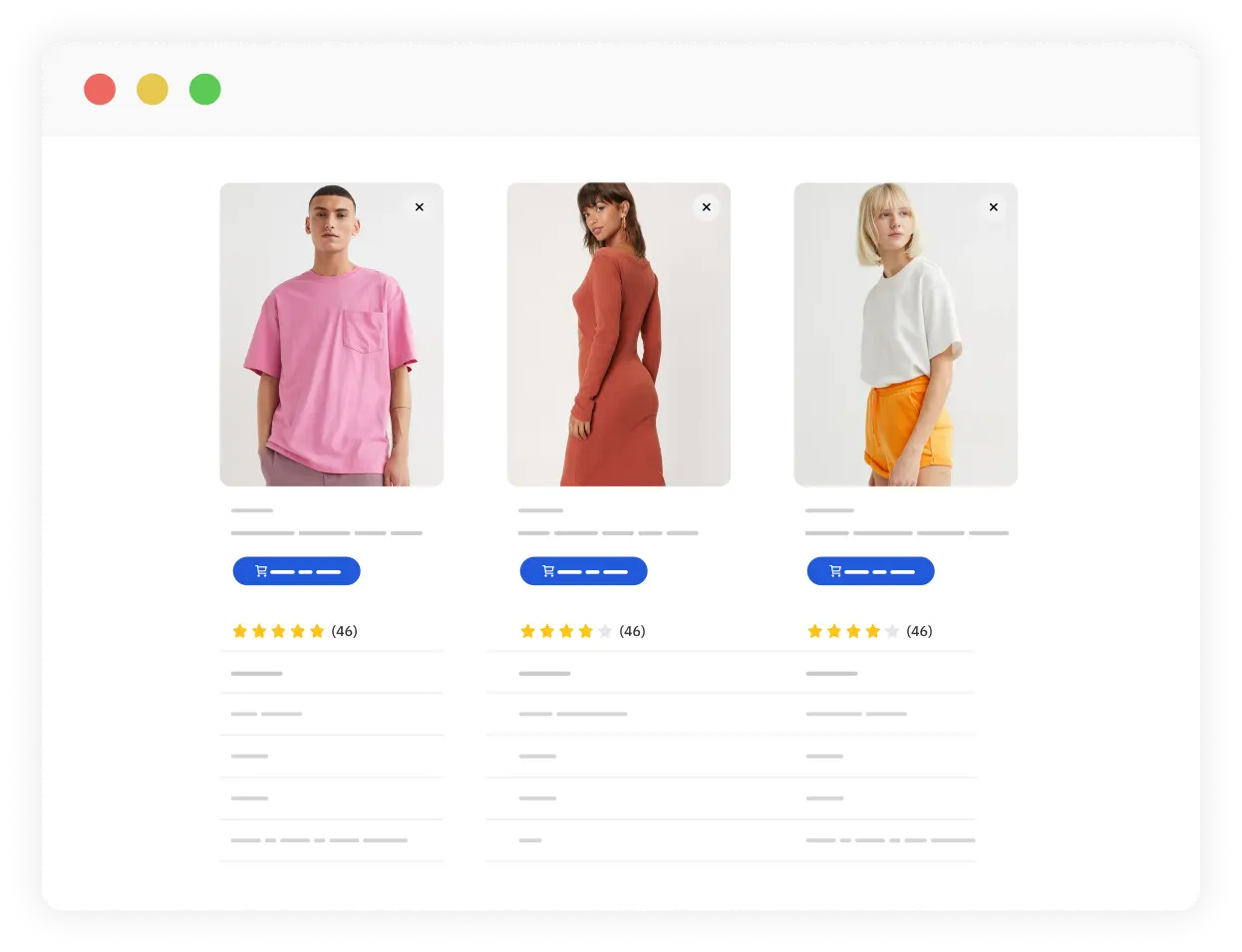Open the red dress product image
This screenshot has height=952, width=1242.
tap(619, 335)
